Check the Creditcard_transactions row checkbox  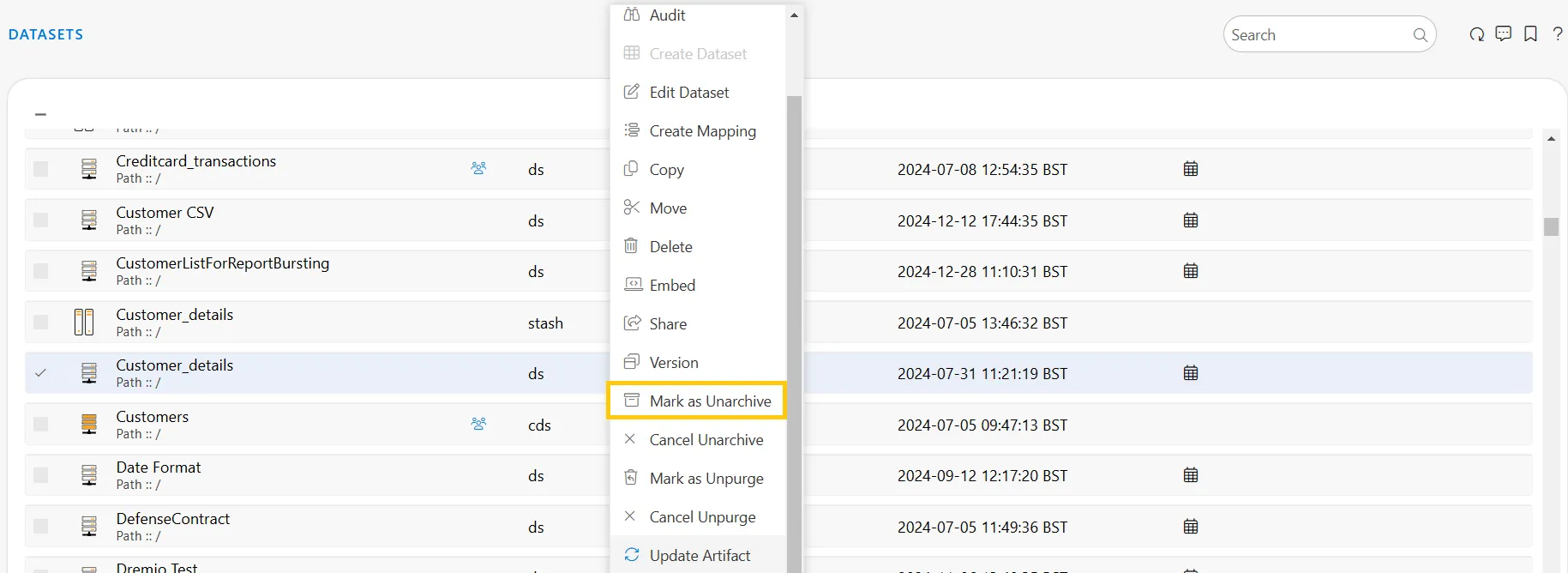coord(40,169)
